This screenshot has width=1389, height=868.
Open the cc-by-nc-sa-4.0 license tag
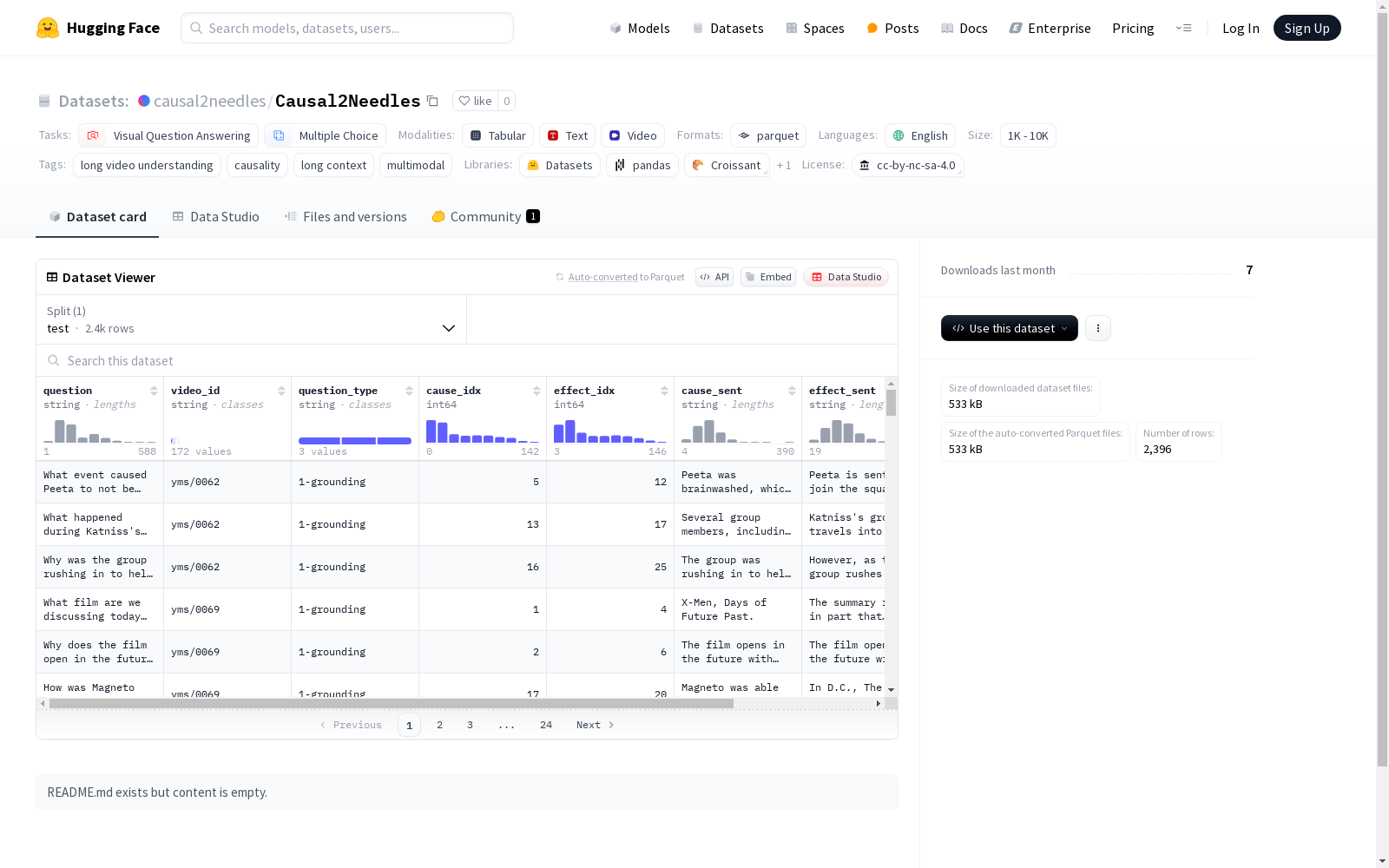pyautogui.click(x=907, y=165)
